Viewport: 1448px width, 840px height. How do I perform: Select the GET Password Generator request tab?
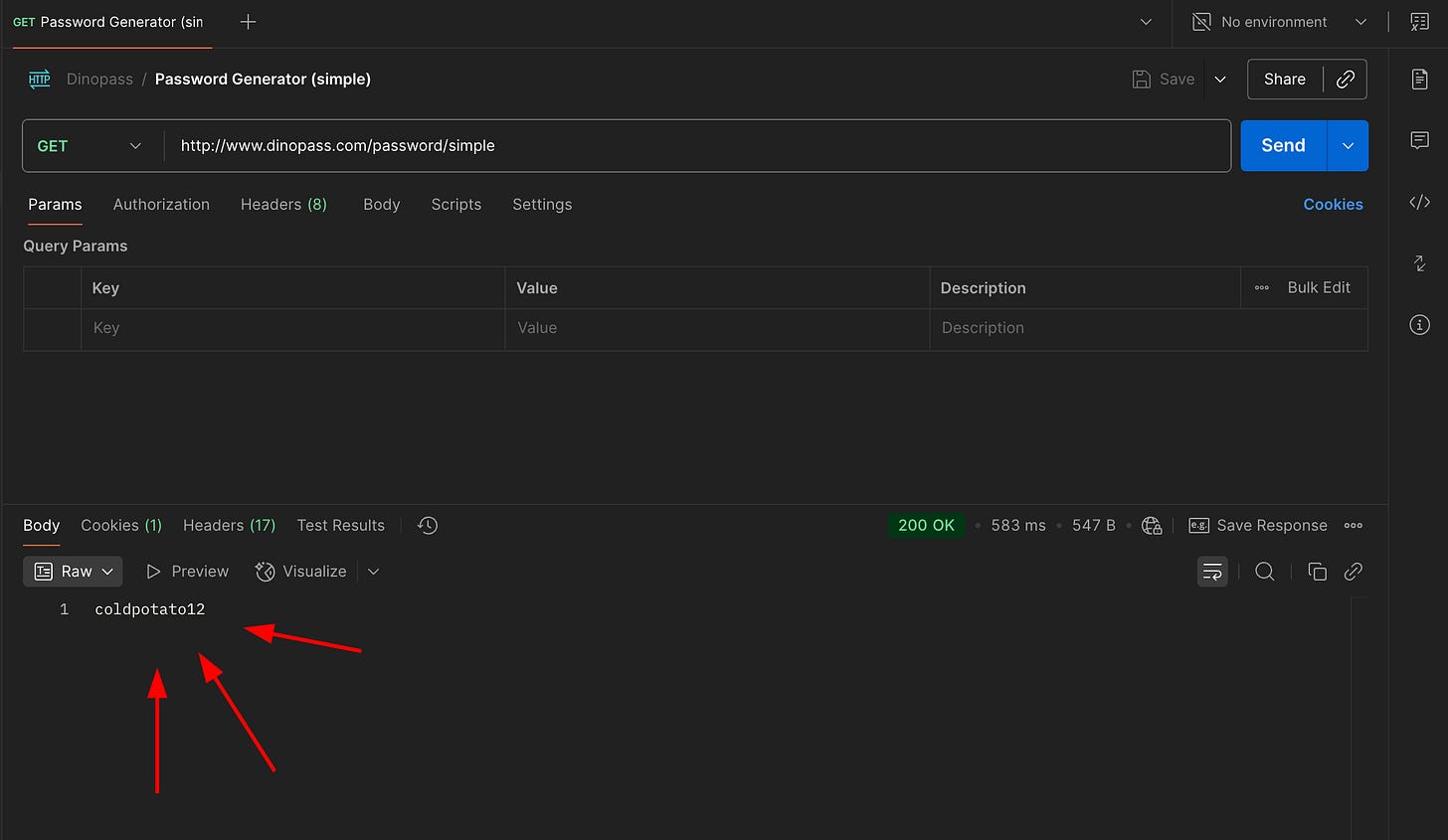(107, 22)
